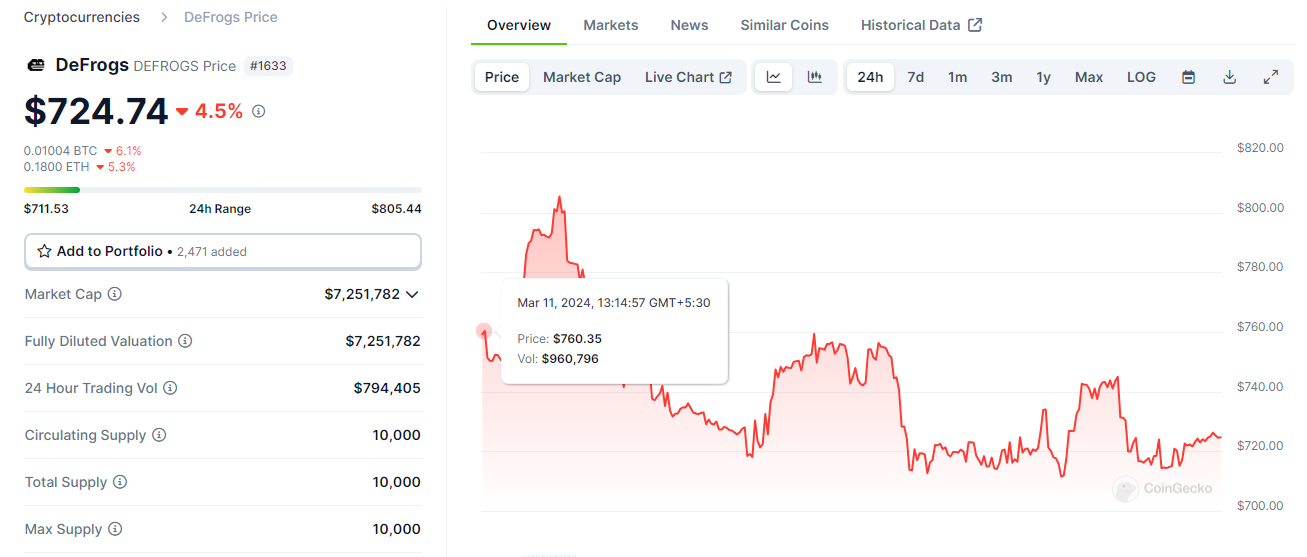This screenshot has height=557, width=1307.
Task: Open info icon beside the 4.5% change
Action: [x=258, y=111]
